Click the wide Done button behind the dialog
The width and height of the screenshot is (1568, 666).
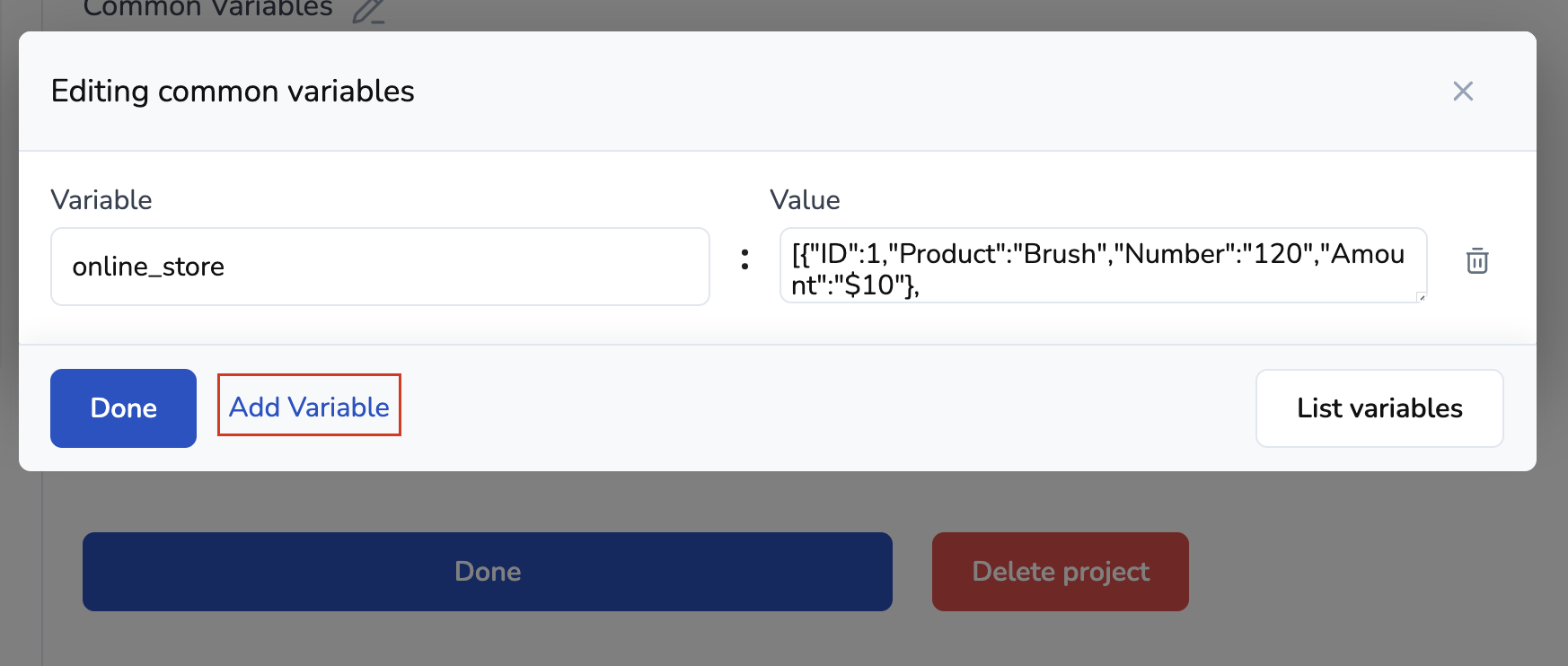pyautogui.click(x=487, y=572)
